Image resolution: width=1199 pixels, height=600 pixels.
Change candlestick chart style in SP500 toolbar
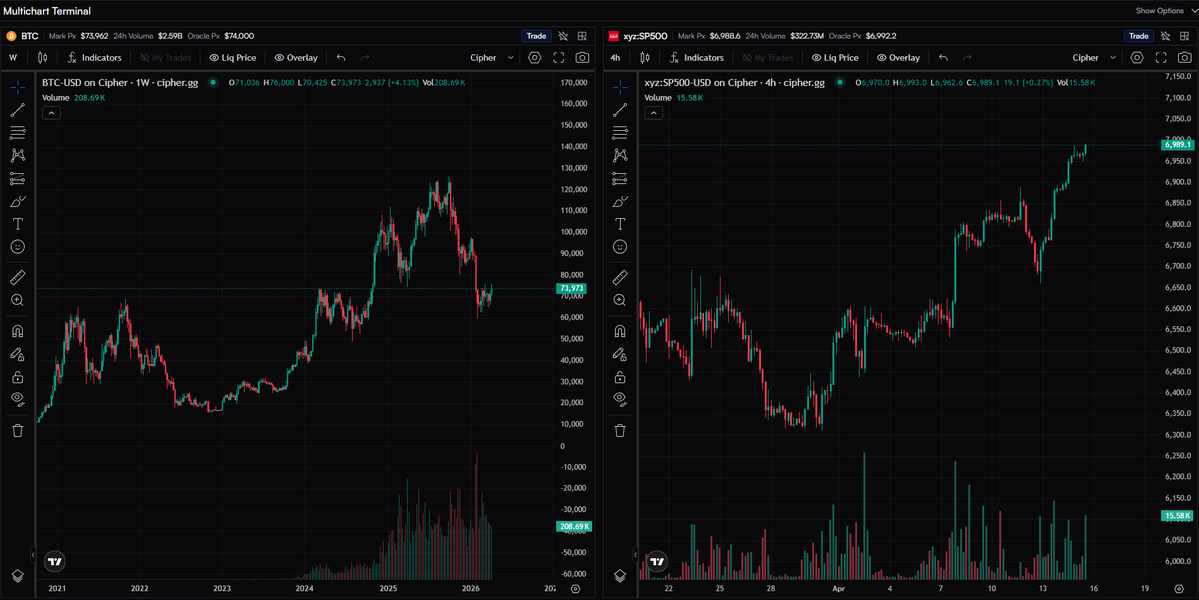[x=645, y=57]
